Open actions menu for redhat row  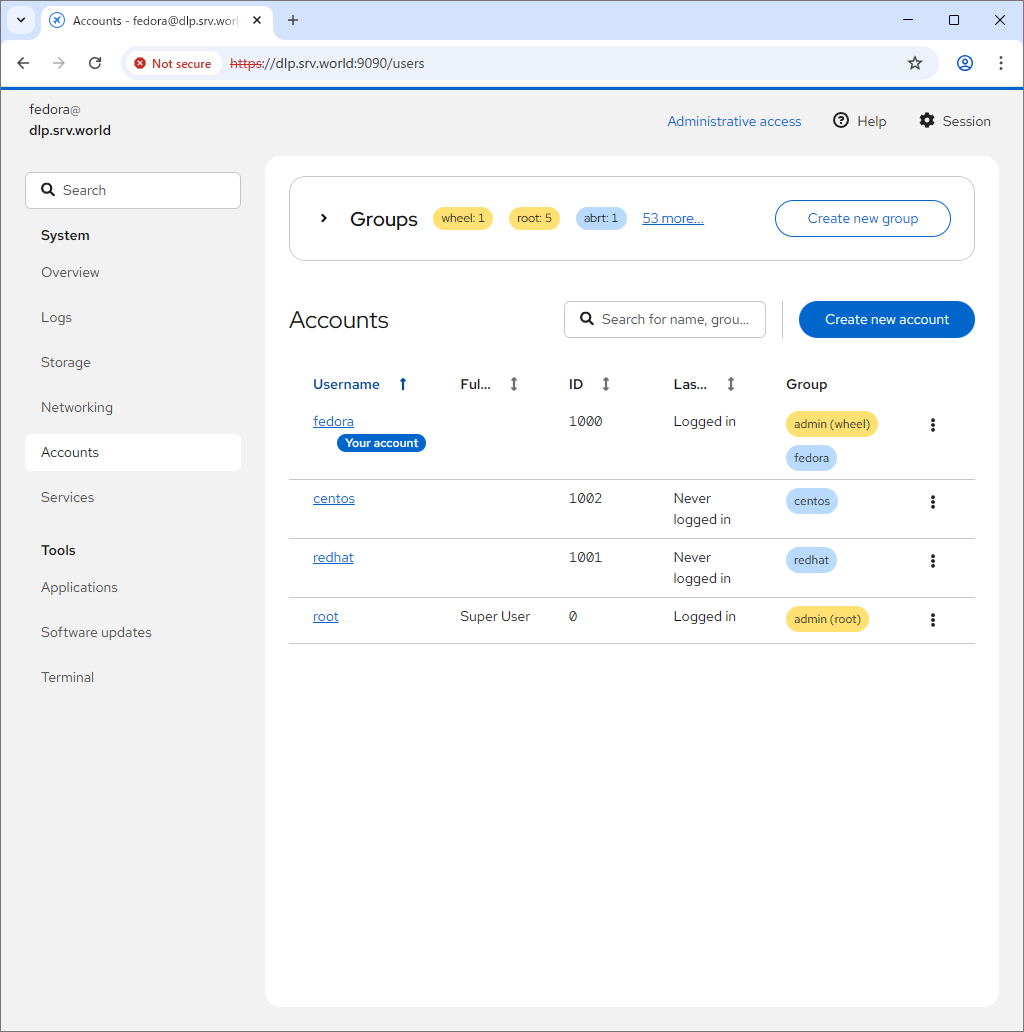click(x=933, y=561)
